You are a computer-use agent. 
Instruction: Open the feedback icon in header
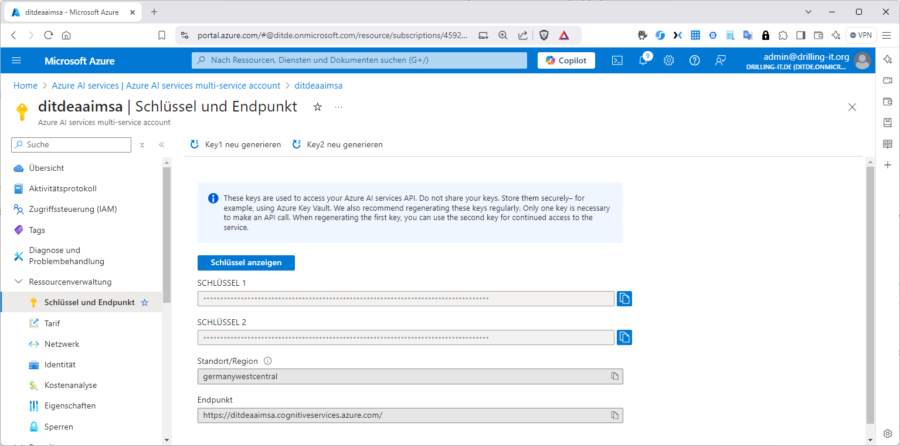720,61
